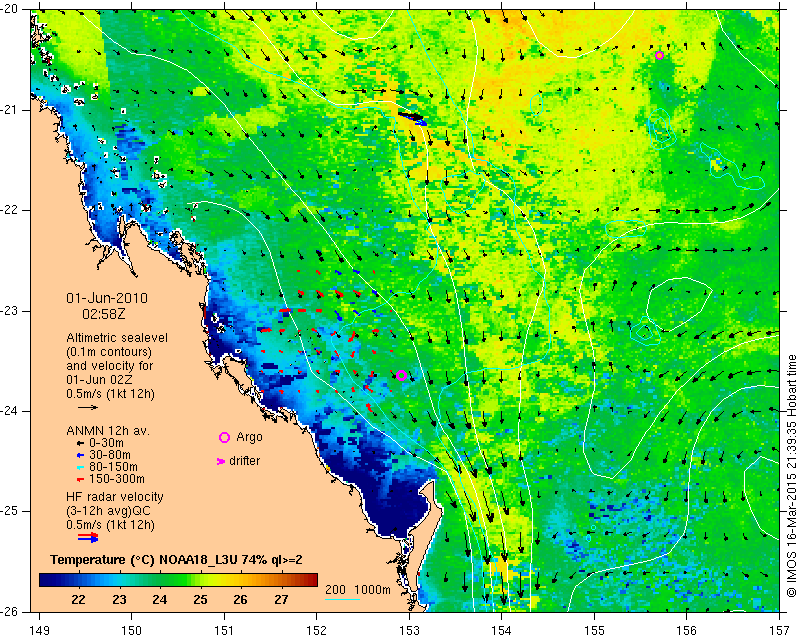This screenshot has height=640, width=800.
Task: Click the blue 30-80m arrow legend icon
Action: pyautogui.click(x=80, y=455)
